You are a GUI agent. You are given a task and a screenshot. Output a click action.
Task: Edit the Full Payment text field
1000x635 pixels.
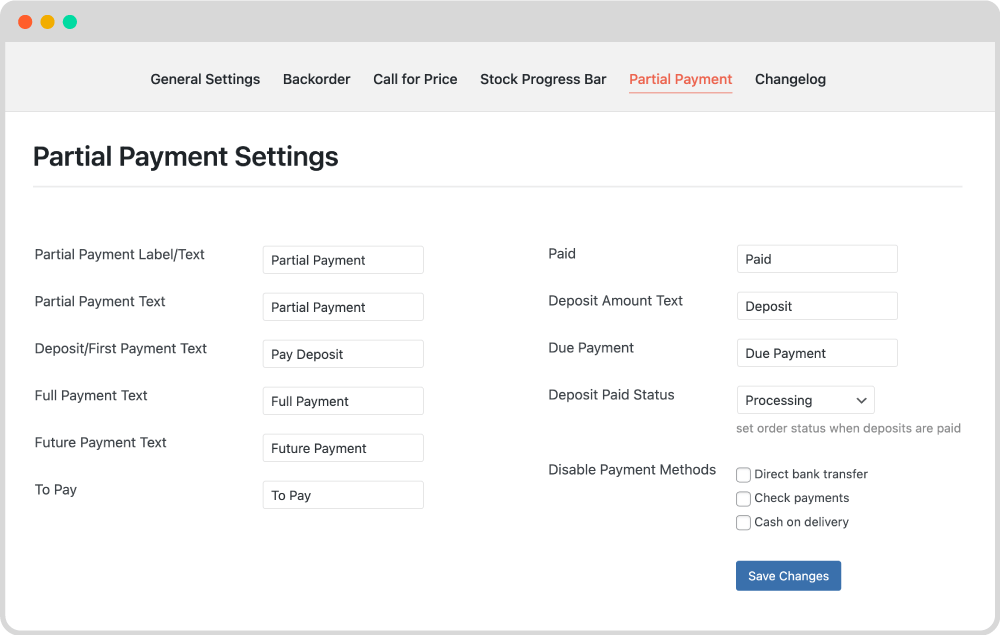(x=343, y=401)
